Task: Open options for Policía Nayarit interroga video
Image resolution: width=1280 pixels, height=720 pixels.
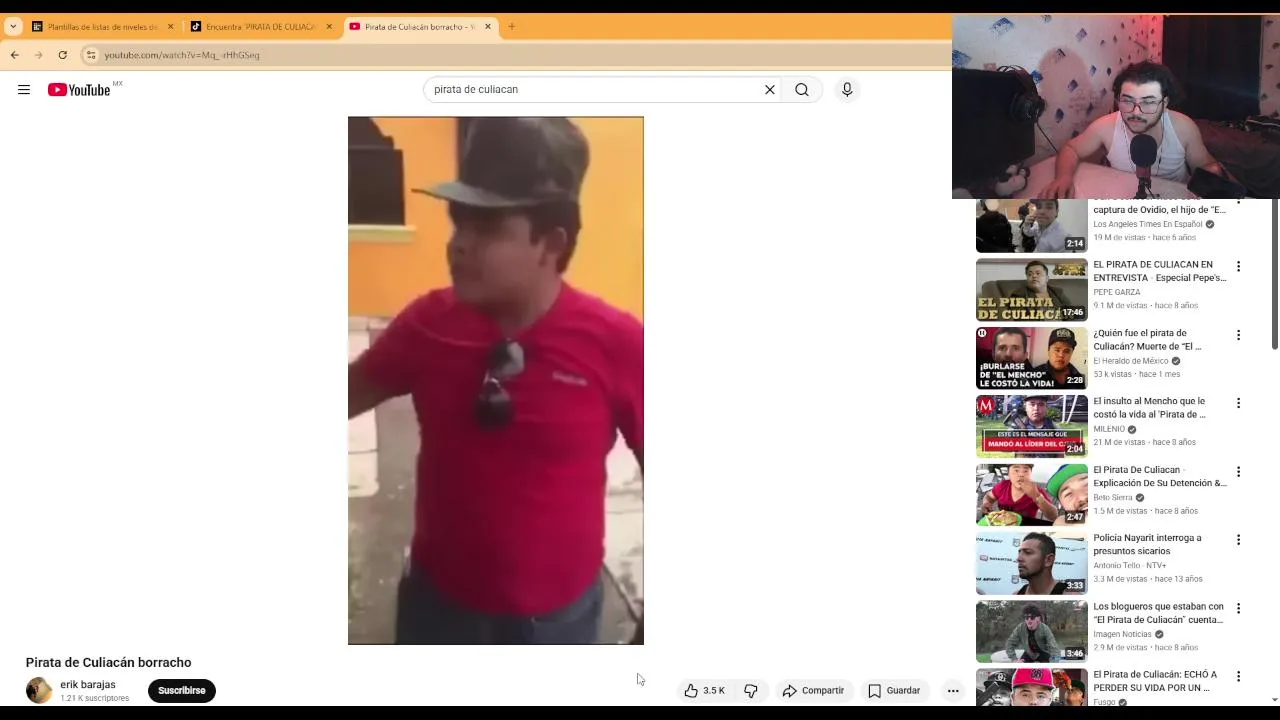Action: (1239, 540)
